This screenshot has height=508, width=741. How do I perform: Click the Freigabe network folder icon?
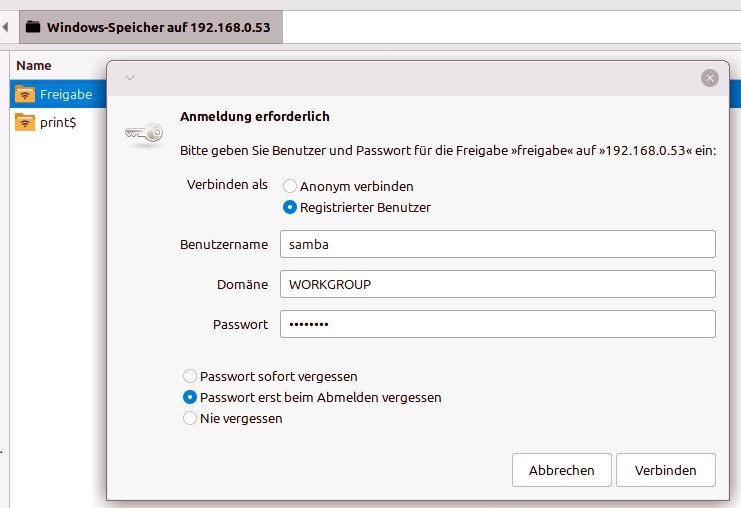[25, 95]
